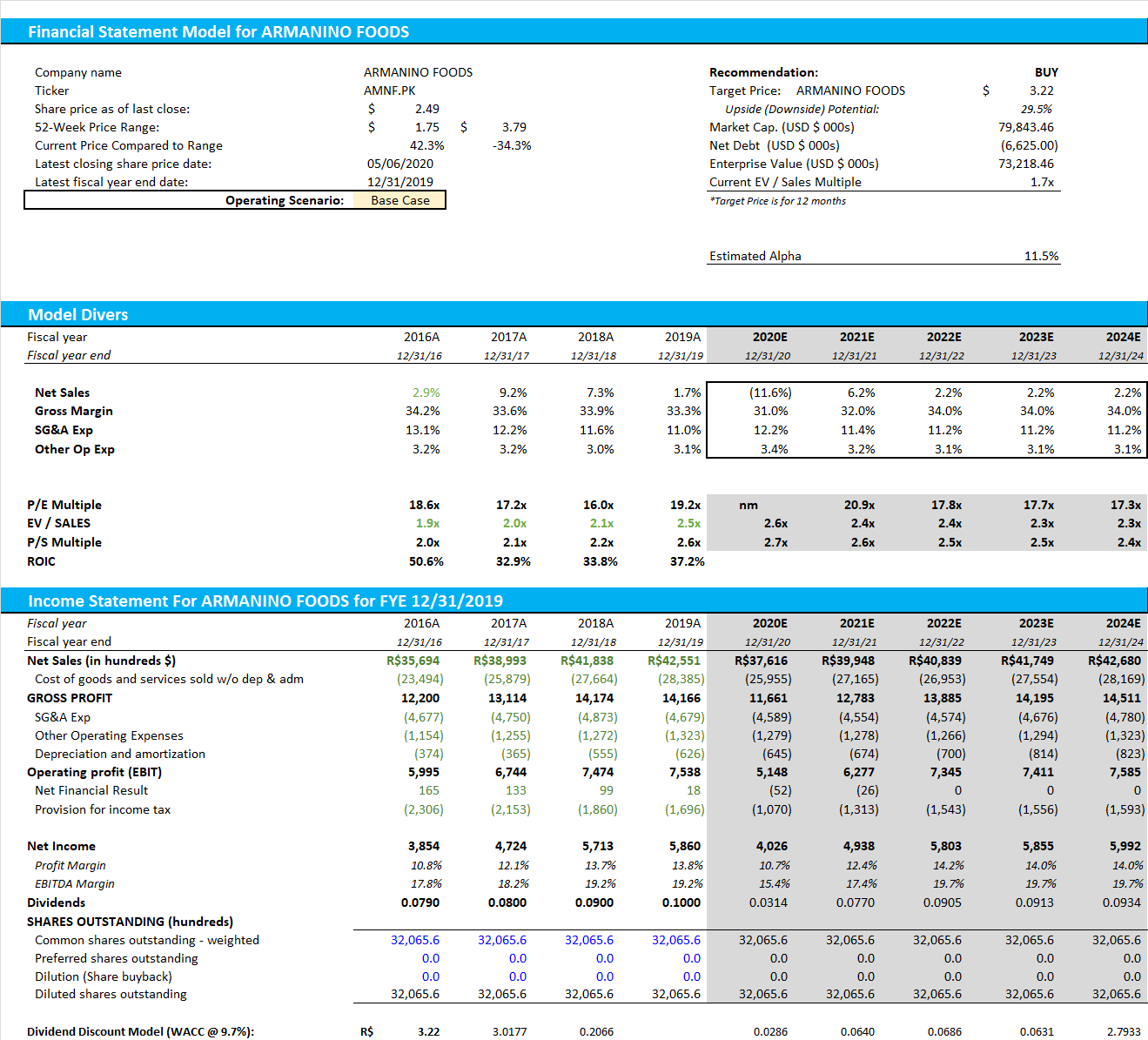Select 2024E Diluted shares outstanding 32,065.6

click(x=1117, y=994)
